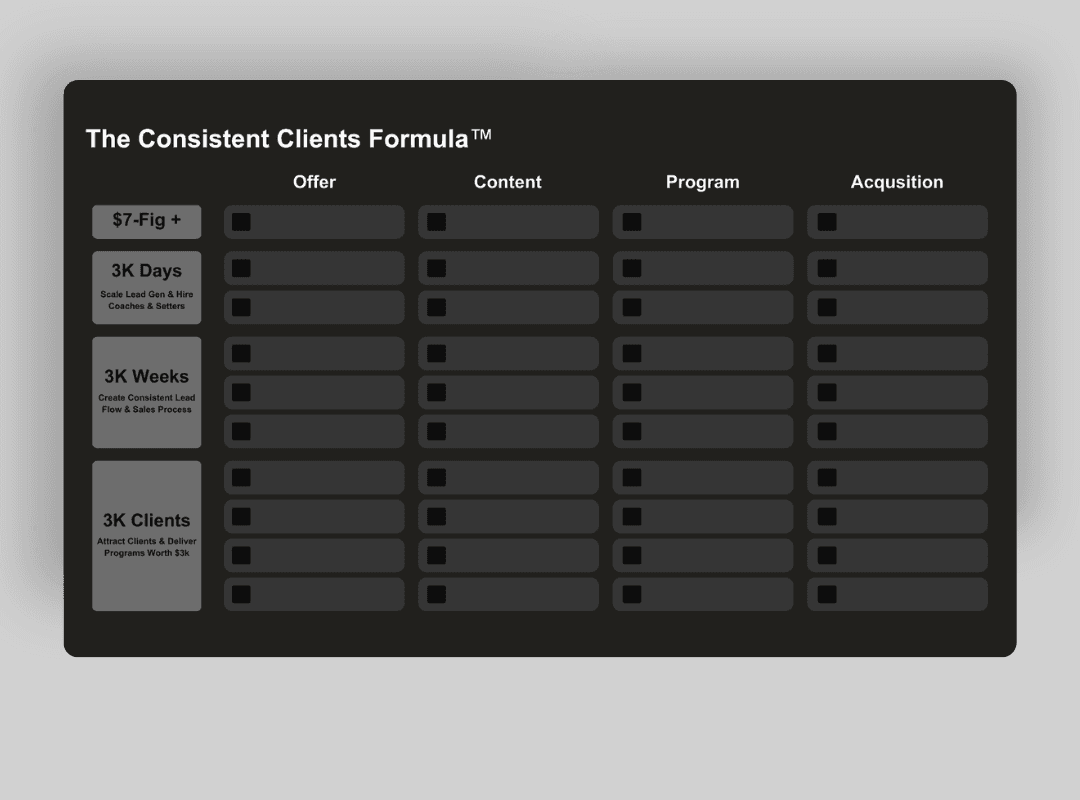Viewport: 1080px width, 800px height.
Task: Click the Acqusition column header
Action: [897, 182]
